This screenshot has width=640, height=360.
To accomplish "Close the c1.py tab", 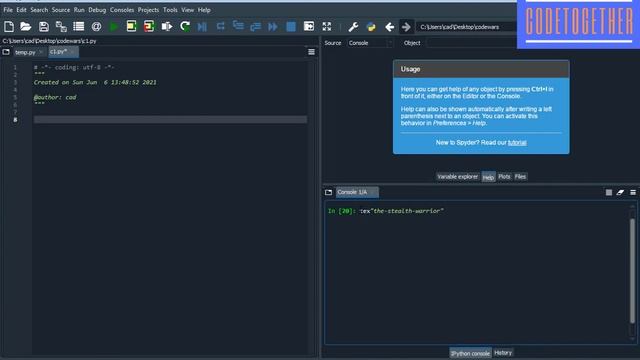I will pos(73,52).
